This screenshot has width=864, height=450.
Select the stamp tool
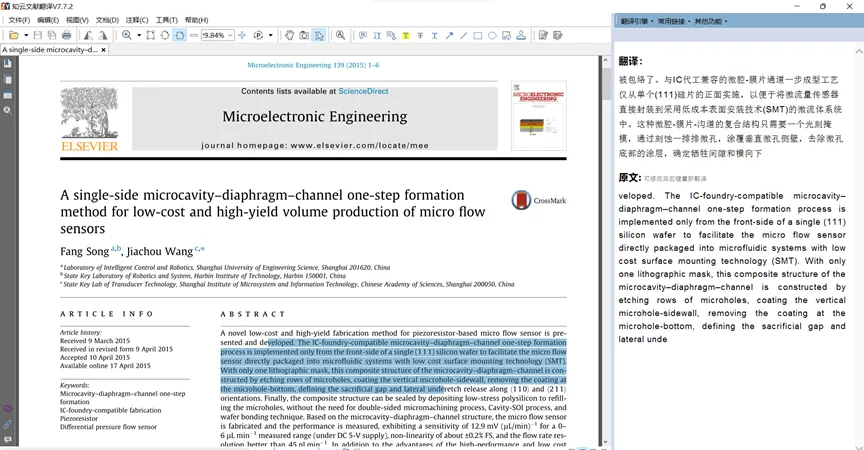pyautogui.click(x=521, y=35)
